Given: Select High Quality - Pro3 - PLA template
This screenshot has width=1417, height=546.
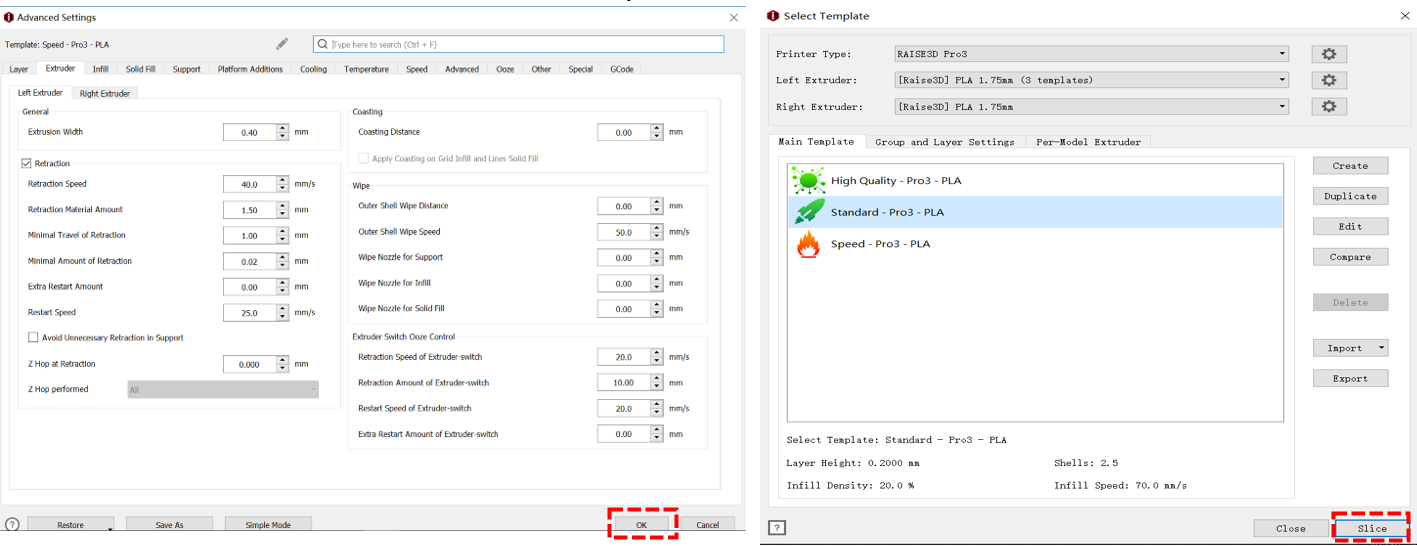Looking at the screenshot, I should click(x=895, y=181).
